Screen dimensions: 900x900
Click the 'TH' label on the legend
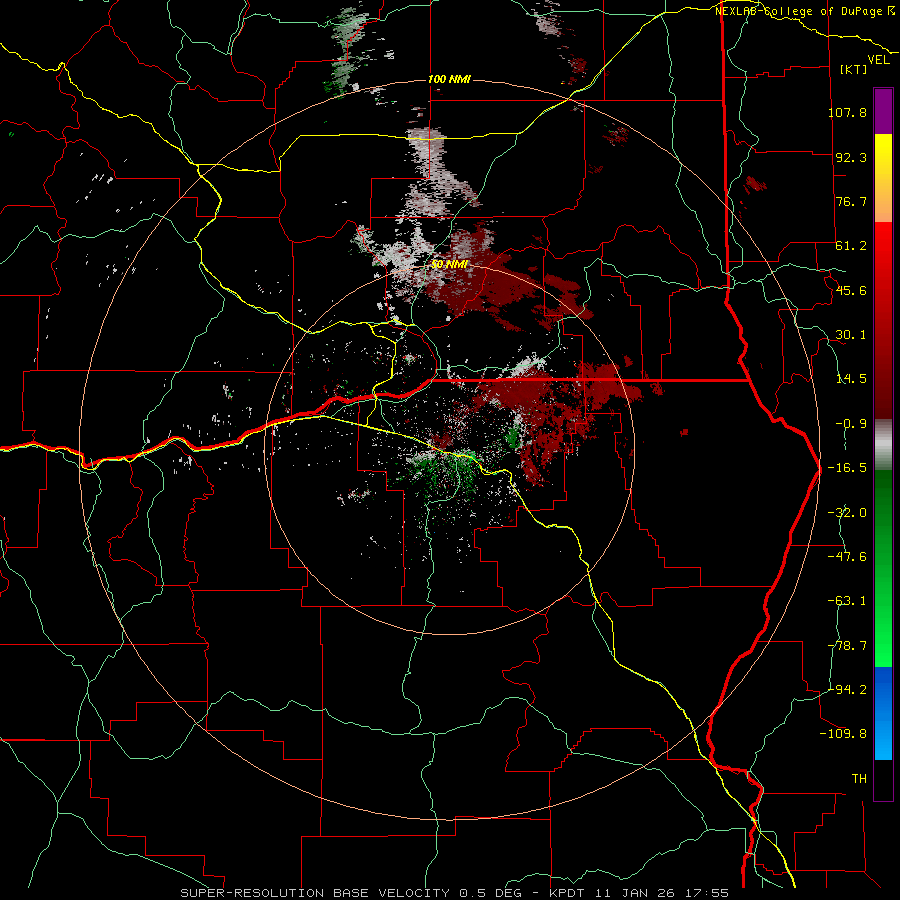(x=859, y=778)
